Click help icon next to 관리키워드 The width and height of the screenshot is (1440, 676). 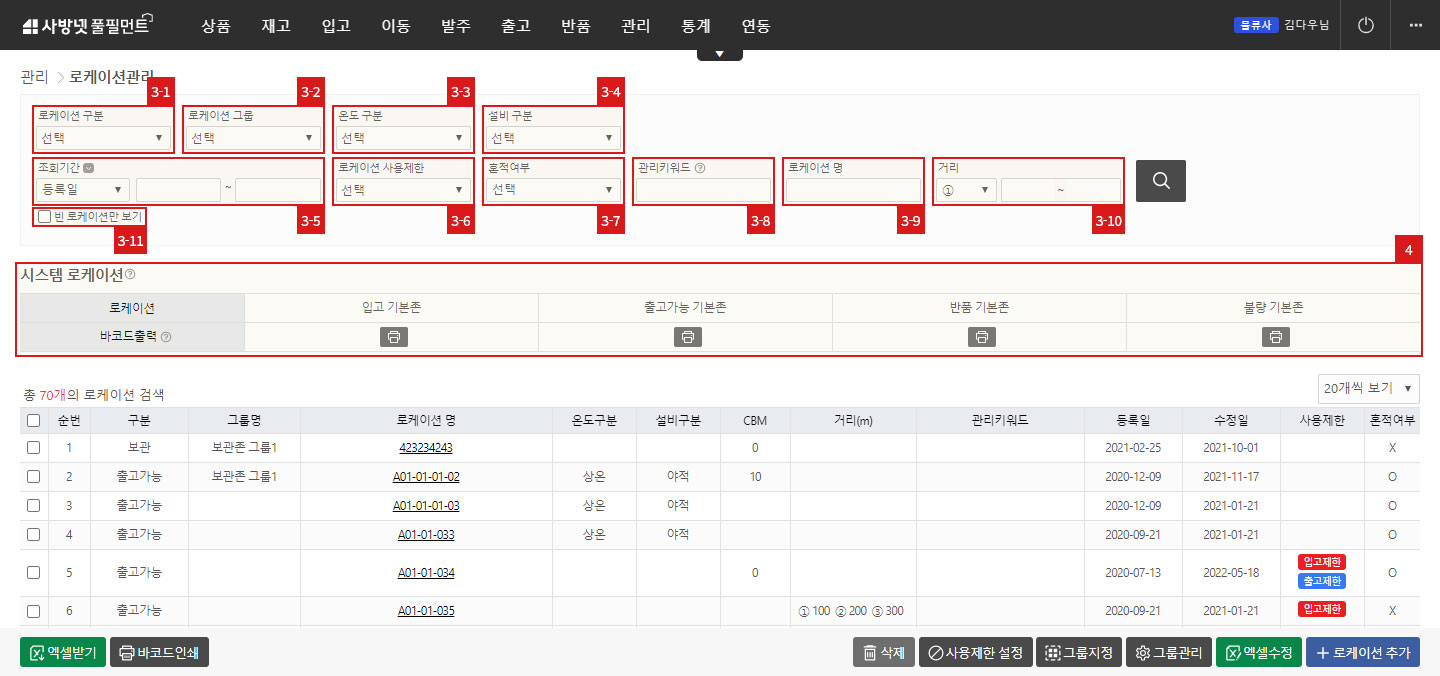(x=700, y=168)
